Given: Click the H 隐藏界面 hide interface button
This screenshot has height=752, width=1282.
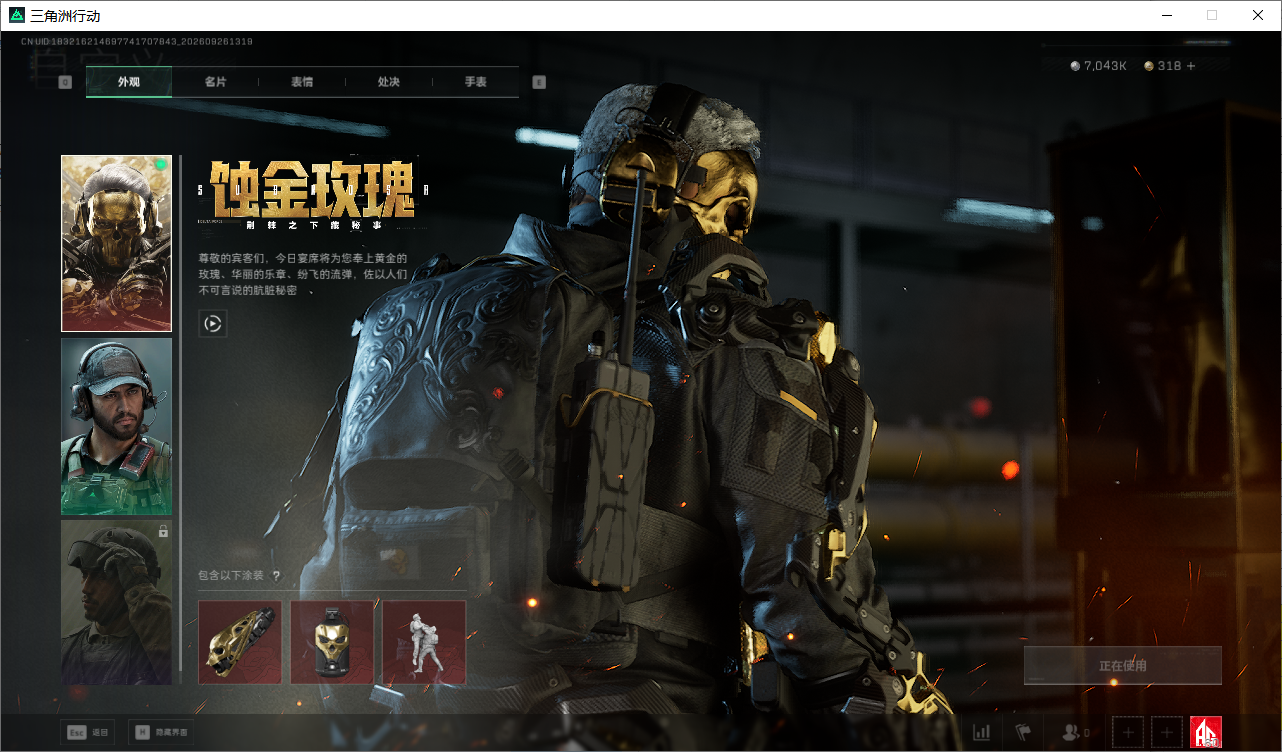Looking at the screenshot, I should [x=160, y=732].
